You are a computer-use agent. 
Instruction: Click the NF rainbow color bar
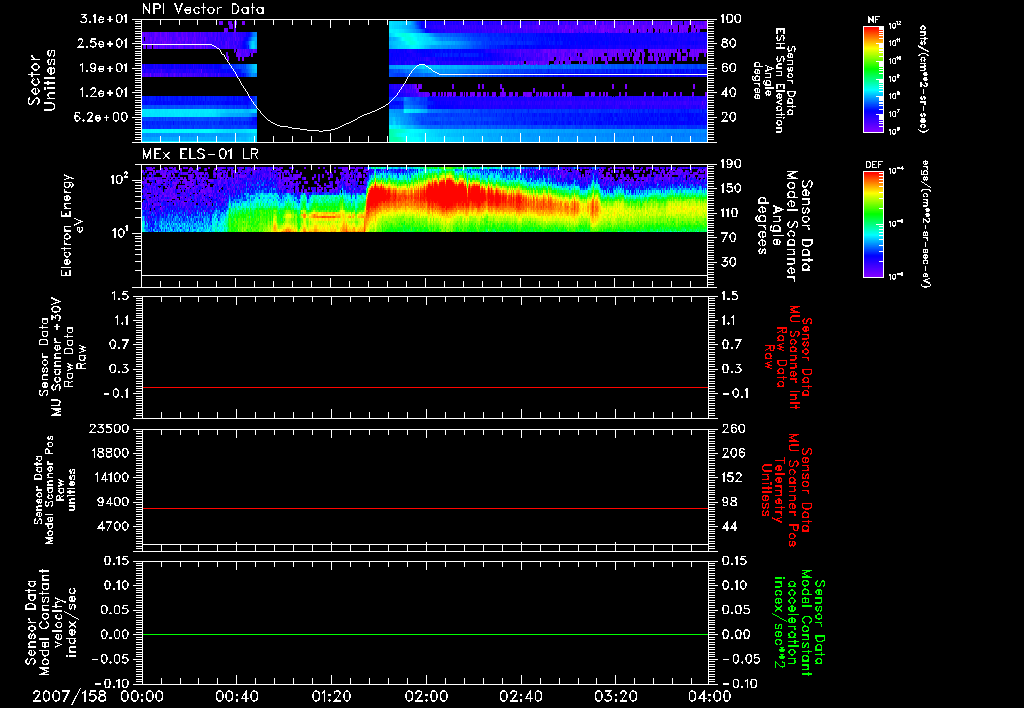click(x=874, y=79)
